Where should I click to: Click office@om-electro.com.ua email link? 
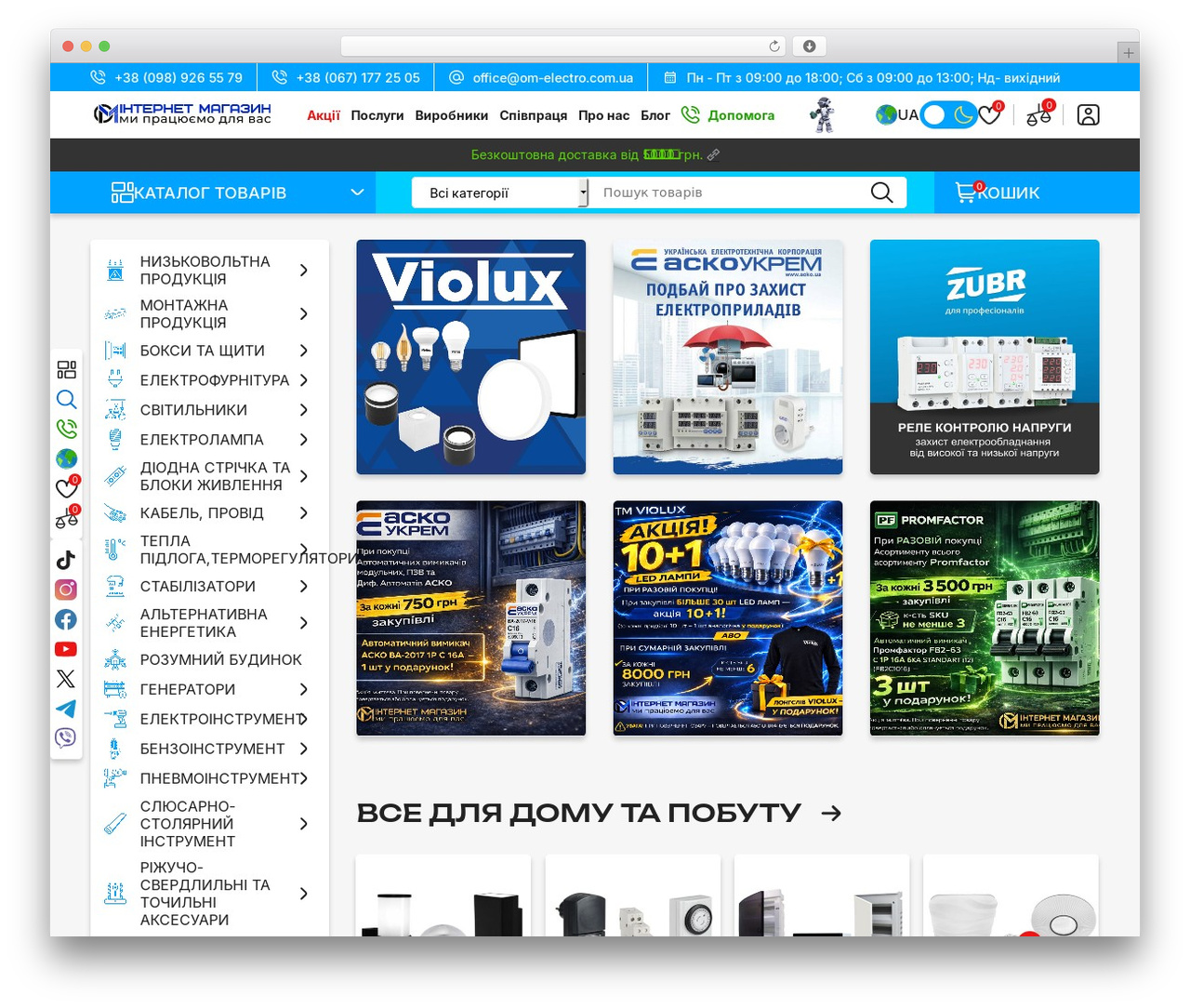(541, 77)
